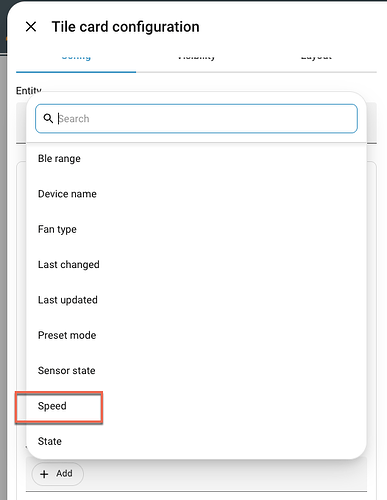Select the Last changed entry
387x500 pixels.
point(196,265)
